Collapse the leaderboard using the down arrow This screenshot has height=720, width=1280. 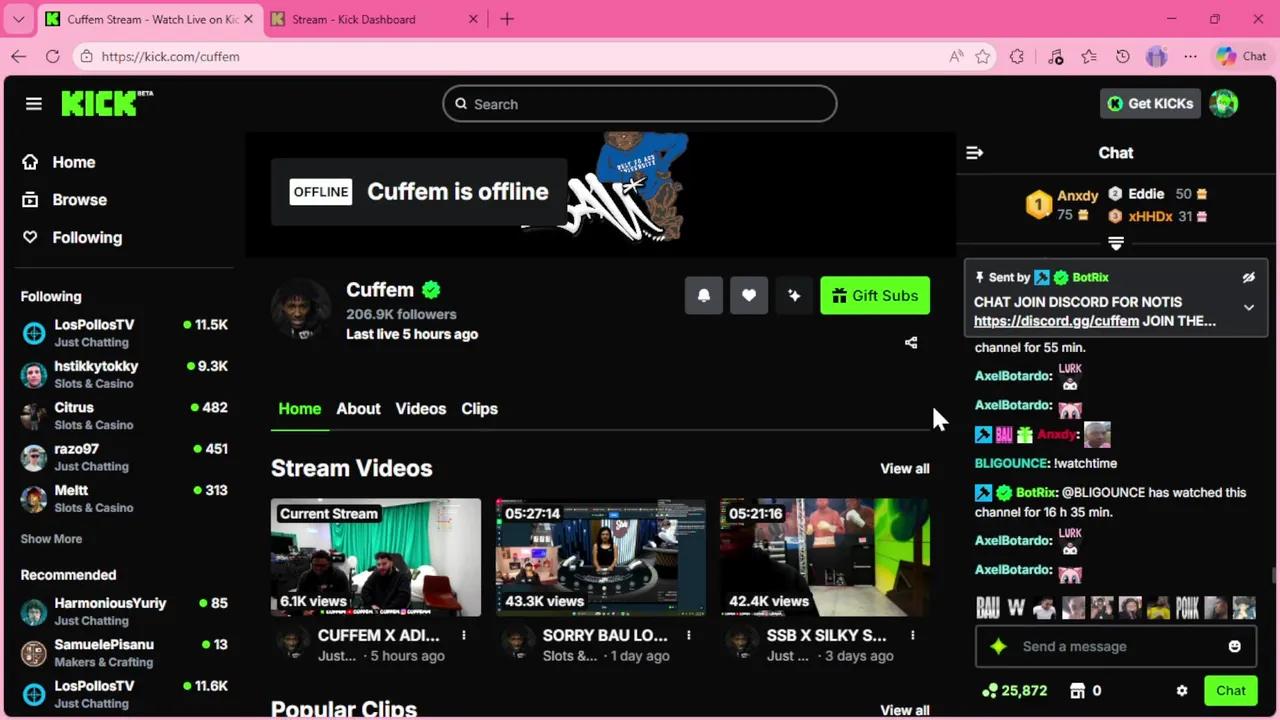[x=1115, y=243]
